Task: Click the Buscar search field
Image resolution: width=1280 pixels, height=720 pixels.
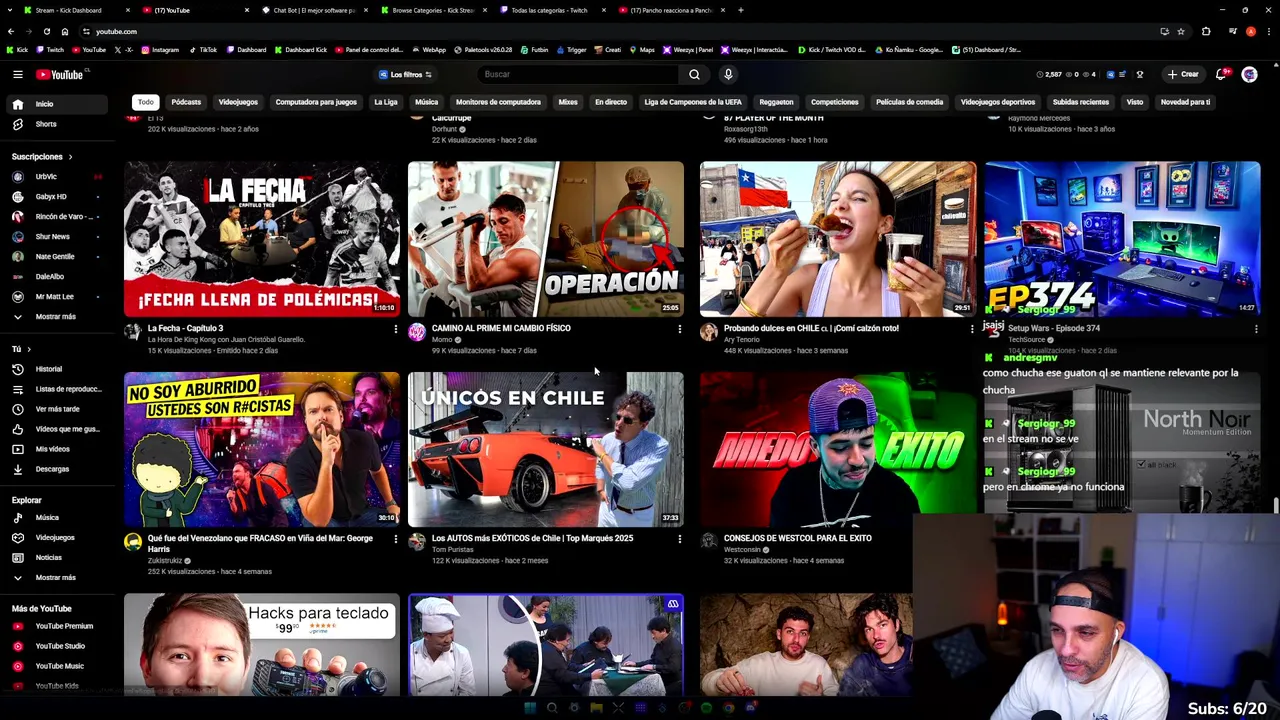Action: tap(580, 74)
